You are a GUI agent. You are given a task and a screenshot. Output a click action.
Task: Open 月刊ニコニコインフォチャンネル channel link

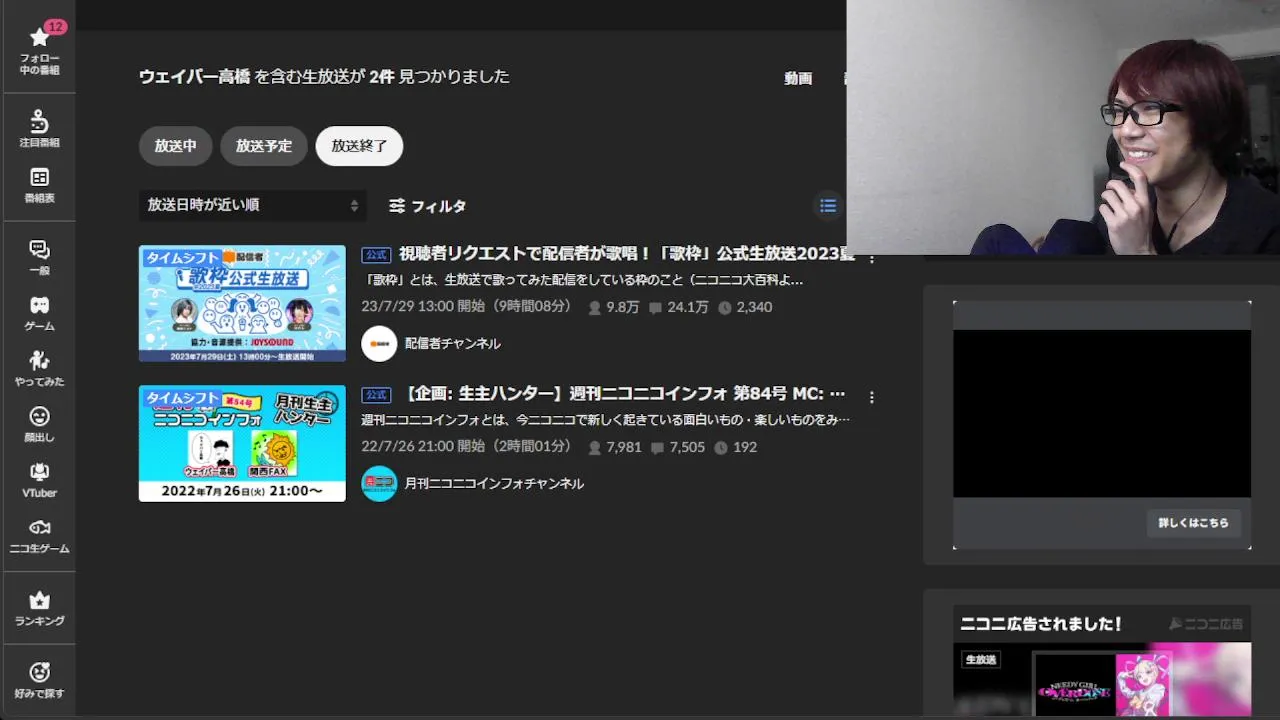494,484
